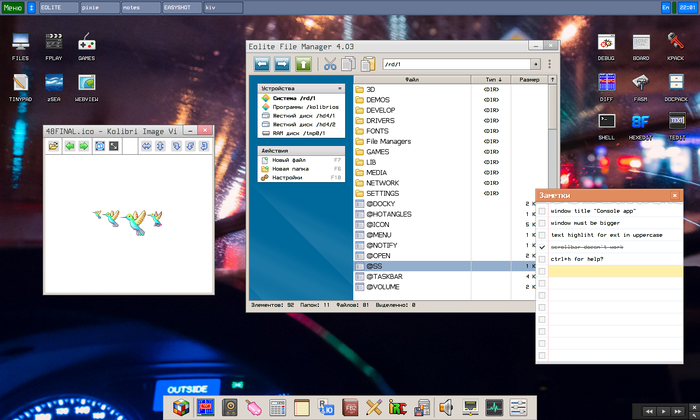Click open file icon in Kolibri Image Viewer
Screen dimensions: 700x420
coord(54,146)
